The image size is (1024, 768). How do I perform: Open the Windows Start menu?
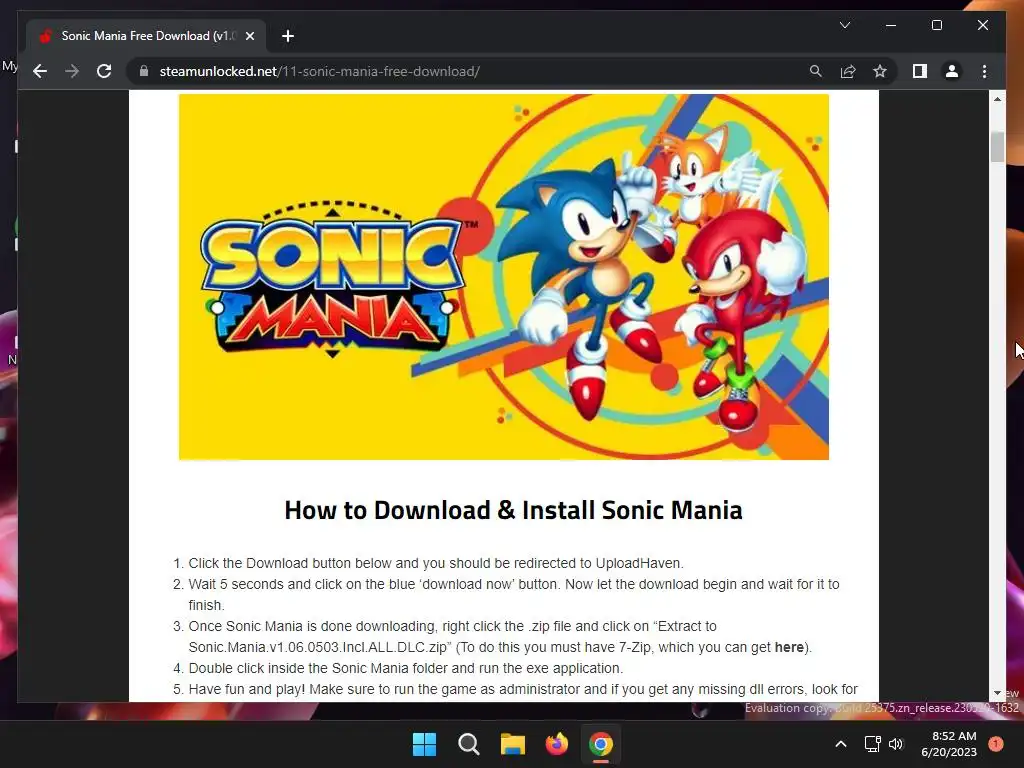coord(424,744)
